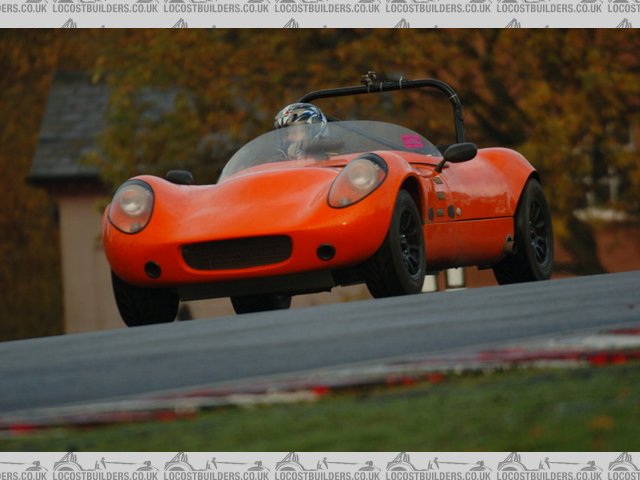Click the large black side mirror
This screenshot has width=640, height=480.
(459, 153)
